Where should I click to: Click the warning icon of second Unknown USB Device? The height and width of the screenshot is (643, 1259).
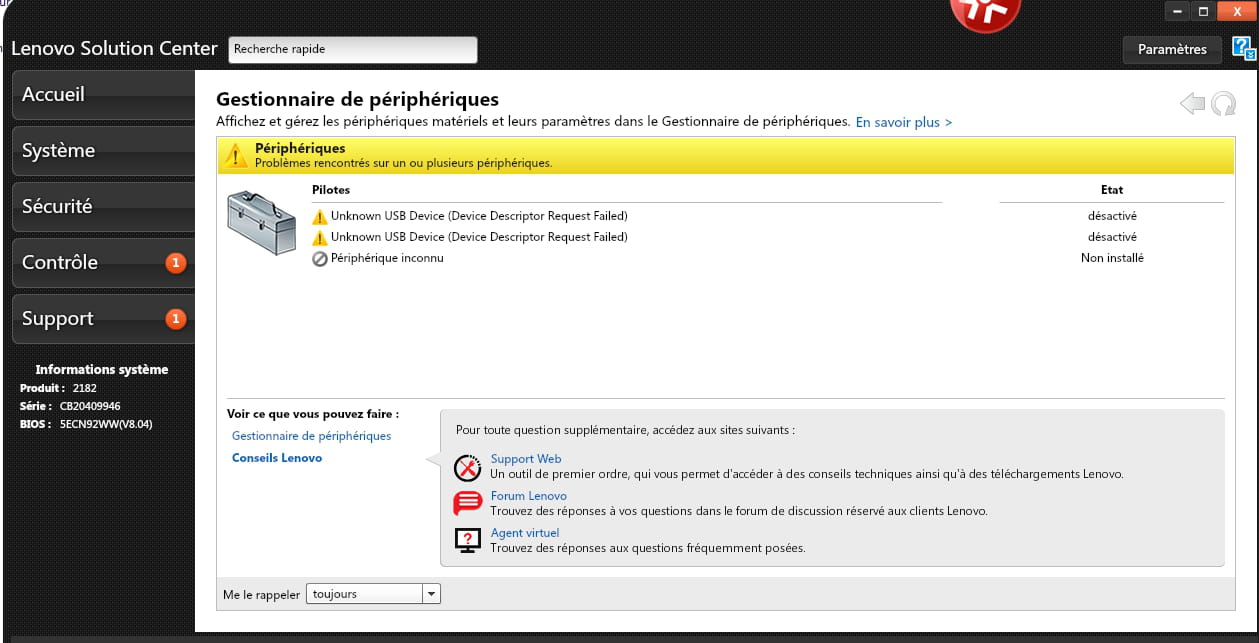point(320,237)
